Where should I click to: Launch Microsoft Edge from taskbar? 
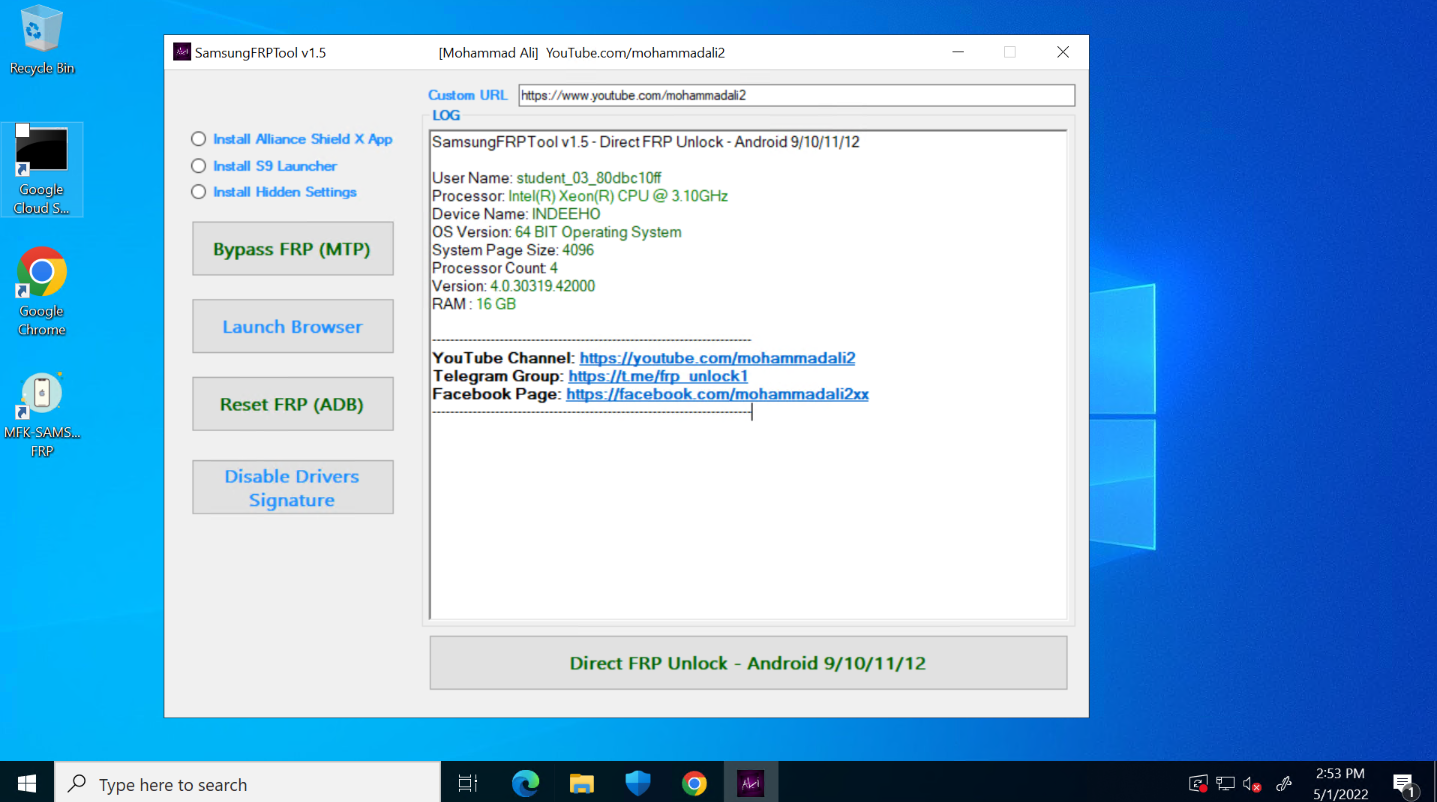(525, 783)
